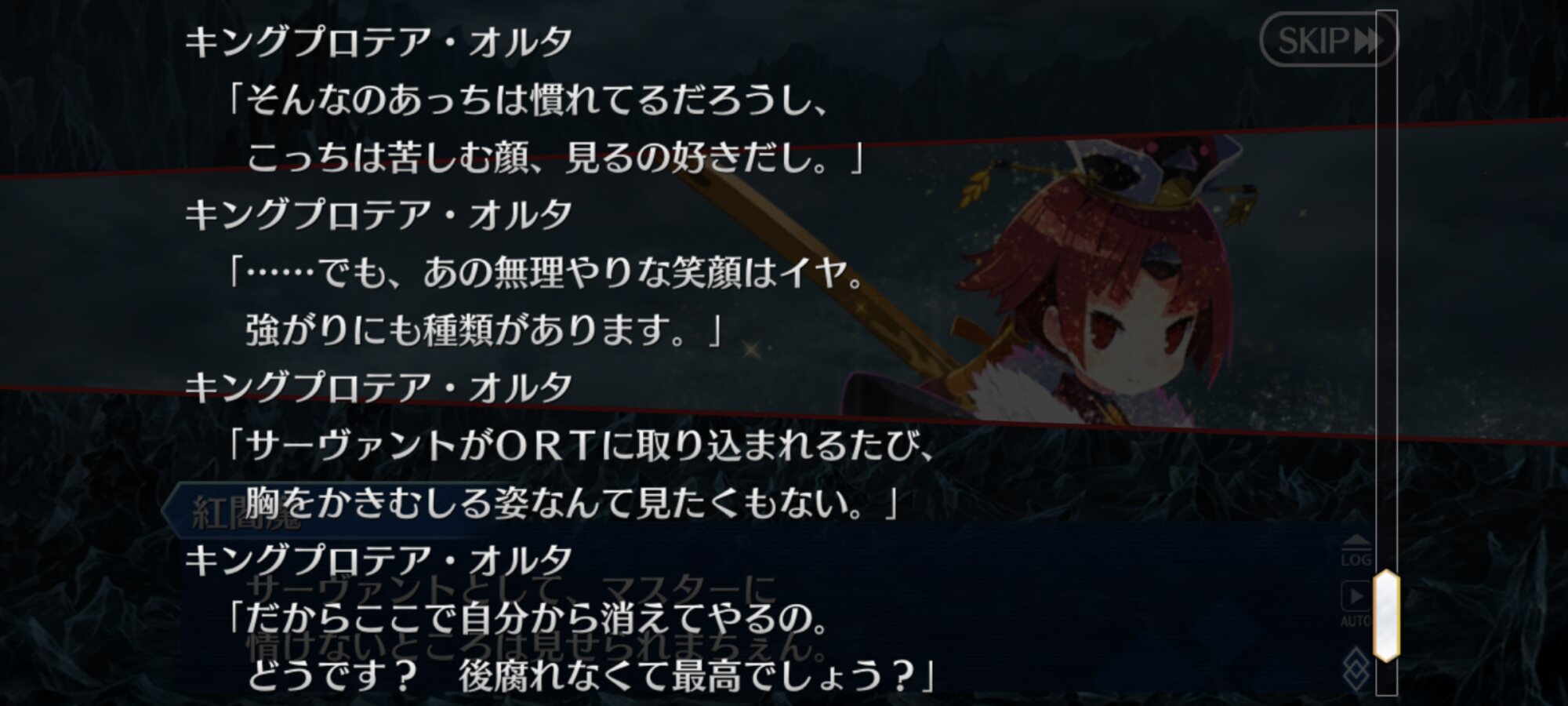1568x706 pixels.
Task: Click the upper scrollbar track area
Action: [1386, 290]
